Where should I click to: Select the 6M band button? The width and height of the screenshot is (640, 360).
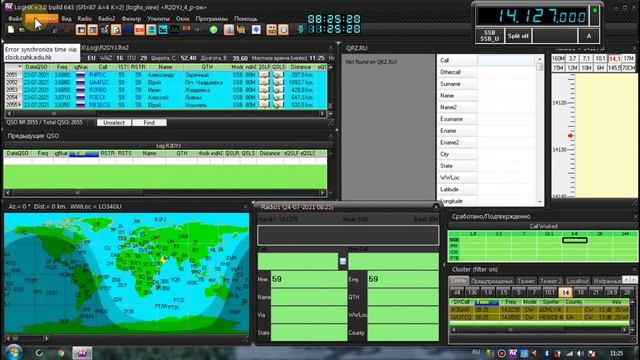600,68
